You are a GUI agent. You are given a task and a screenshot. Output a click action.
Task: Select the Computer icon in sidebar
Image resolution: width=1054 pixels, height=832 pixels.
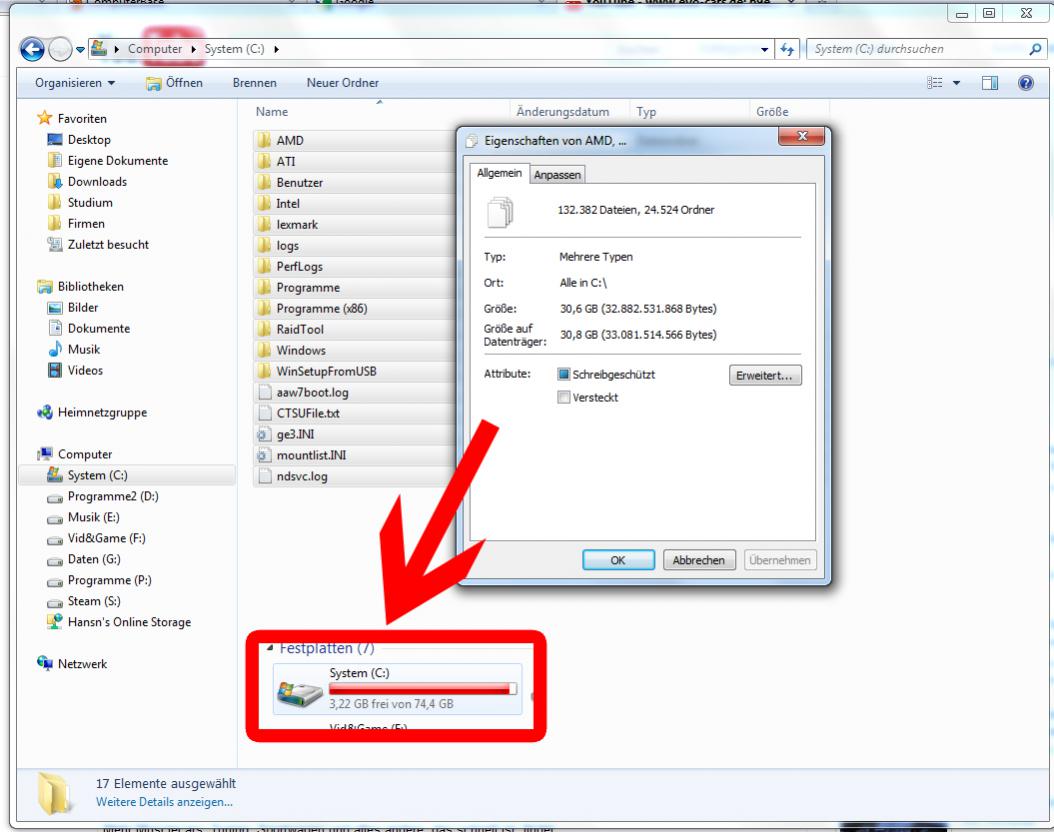44,454
